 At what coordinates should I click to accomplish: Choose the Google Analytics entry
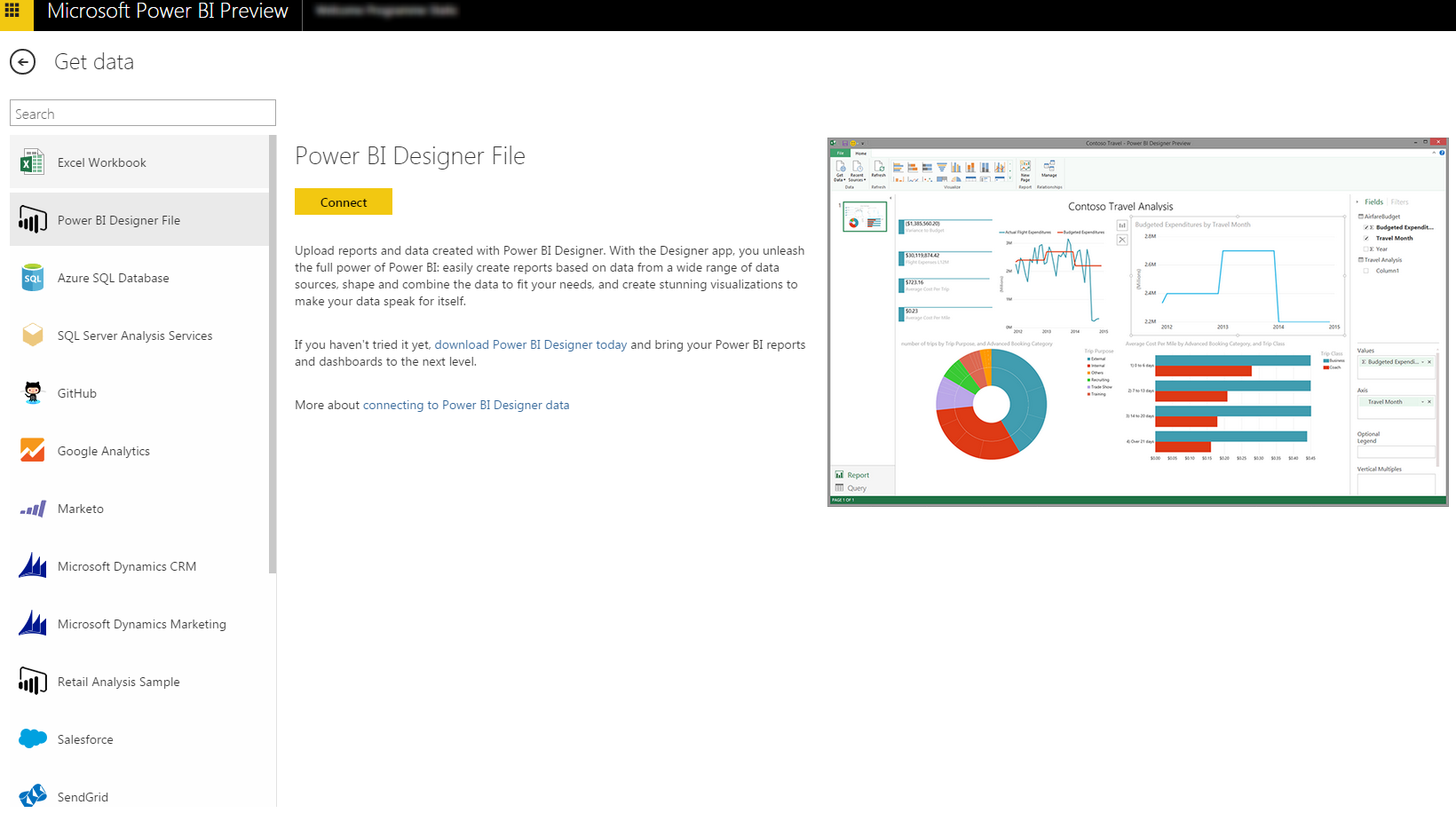coord(139,451)
